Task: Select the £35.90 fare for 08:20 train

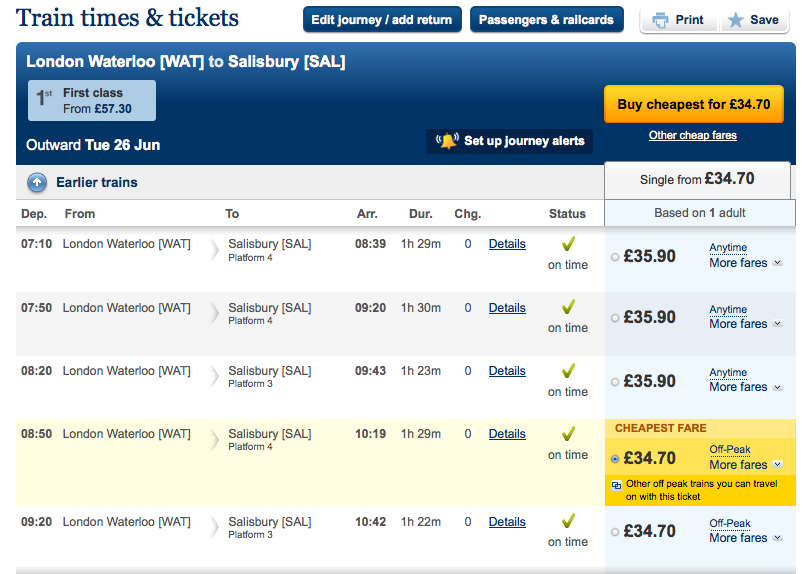Action: 615,381
